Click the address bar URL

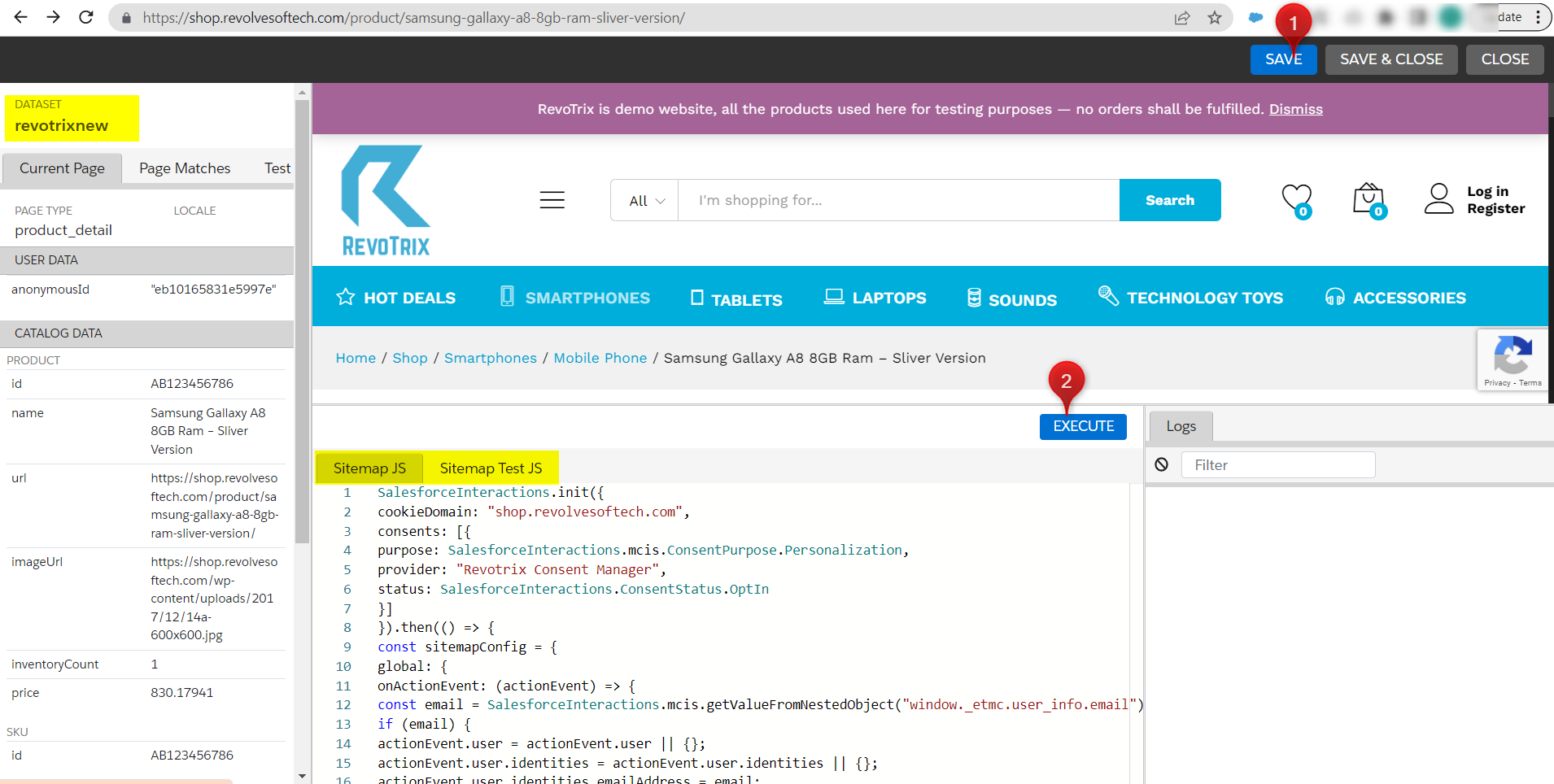pyautogui.click(x=413, y=18)
